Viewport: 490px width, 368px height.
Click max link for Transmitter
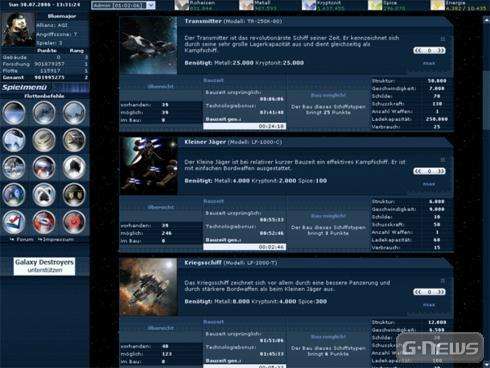click(429, 63)
